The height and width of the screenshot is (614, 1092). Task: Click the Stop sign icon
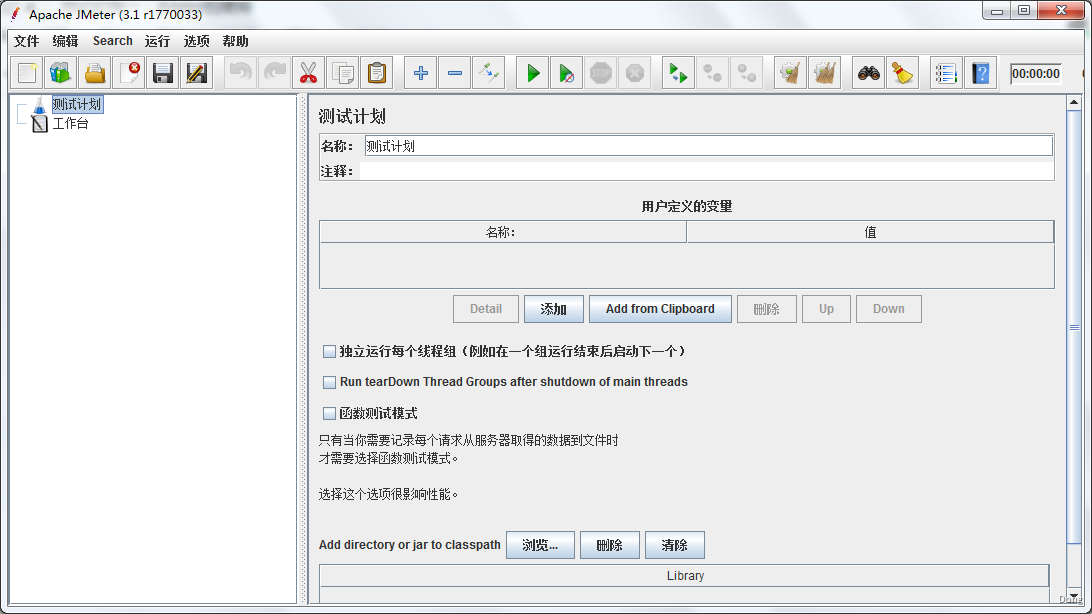(x=601, y=73)
